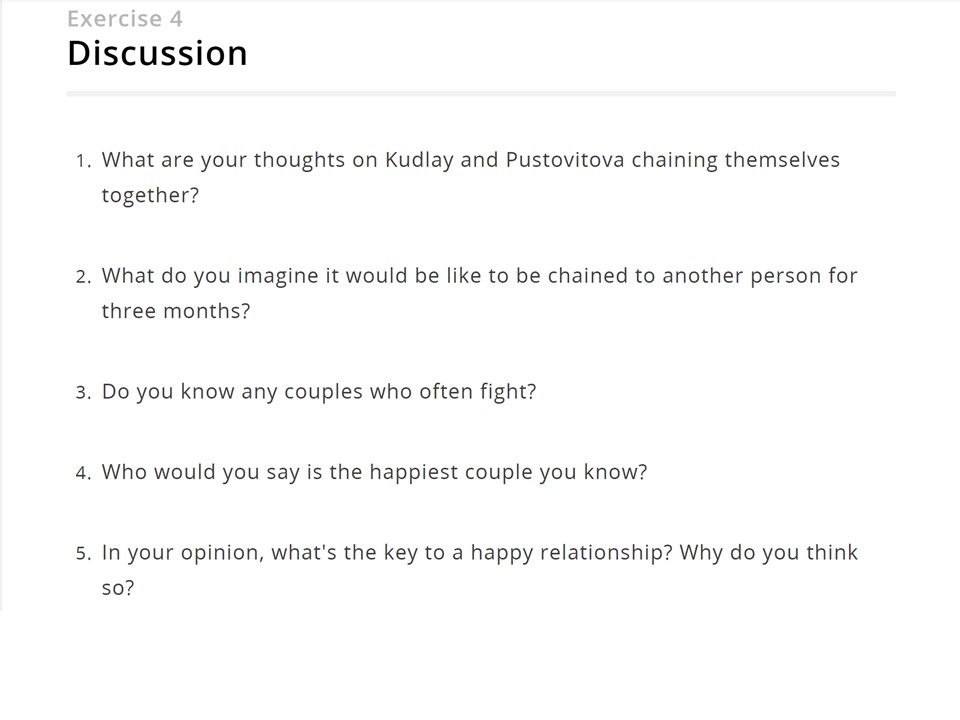Click list number 4 marker

pos(84,474)
